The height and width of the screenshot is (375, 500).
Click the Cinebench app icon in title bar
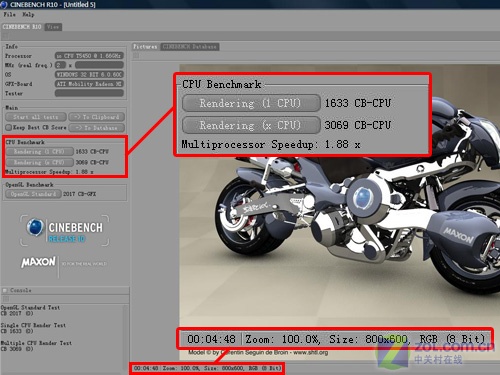point(4,4)
